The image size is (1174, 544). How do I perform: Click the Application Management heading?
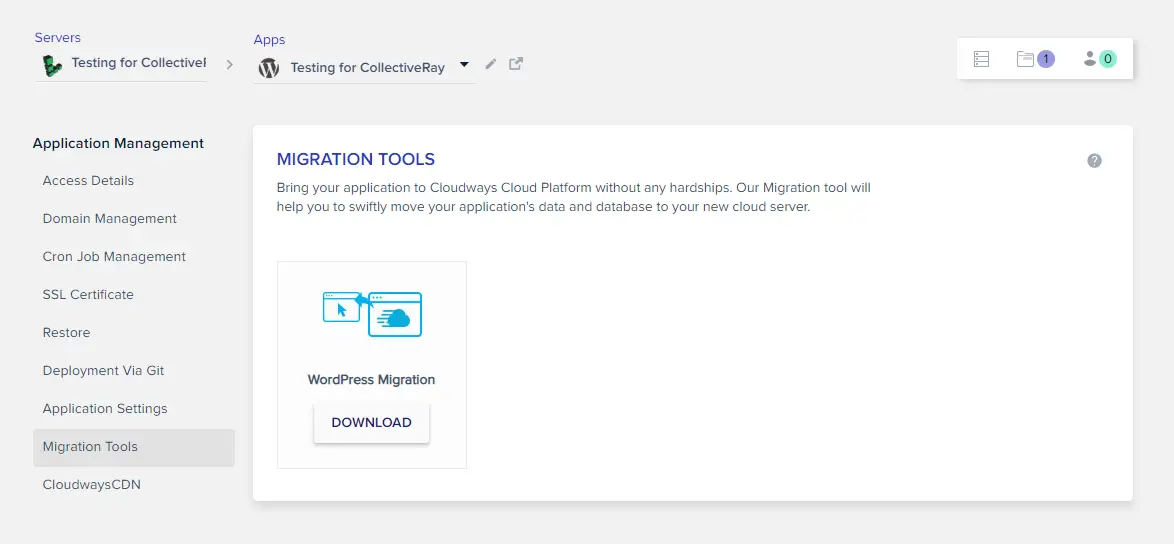[x=118, y=143]
